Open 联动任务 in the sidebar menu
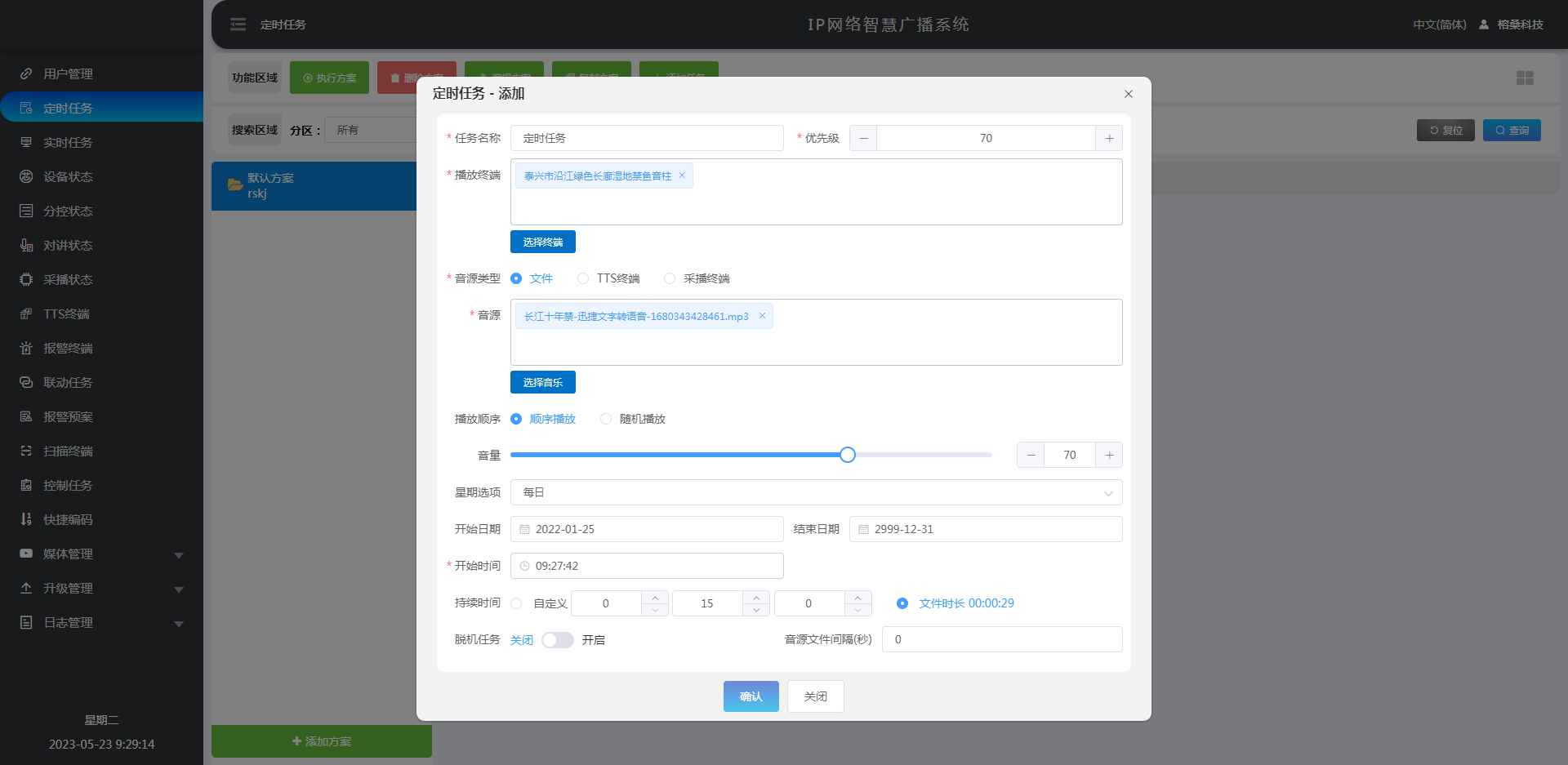Screen dimensions: 1568x765 pyautogui.click(x=101, y=382)
